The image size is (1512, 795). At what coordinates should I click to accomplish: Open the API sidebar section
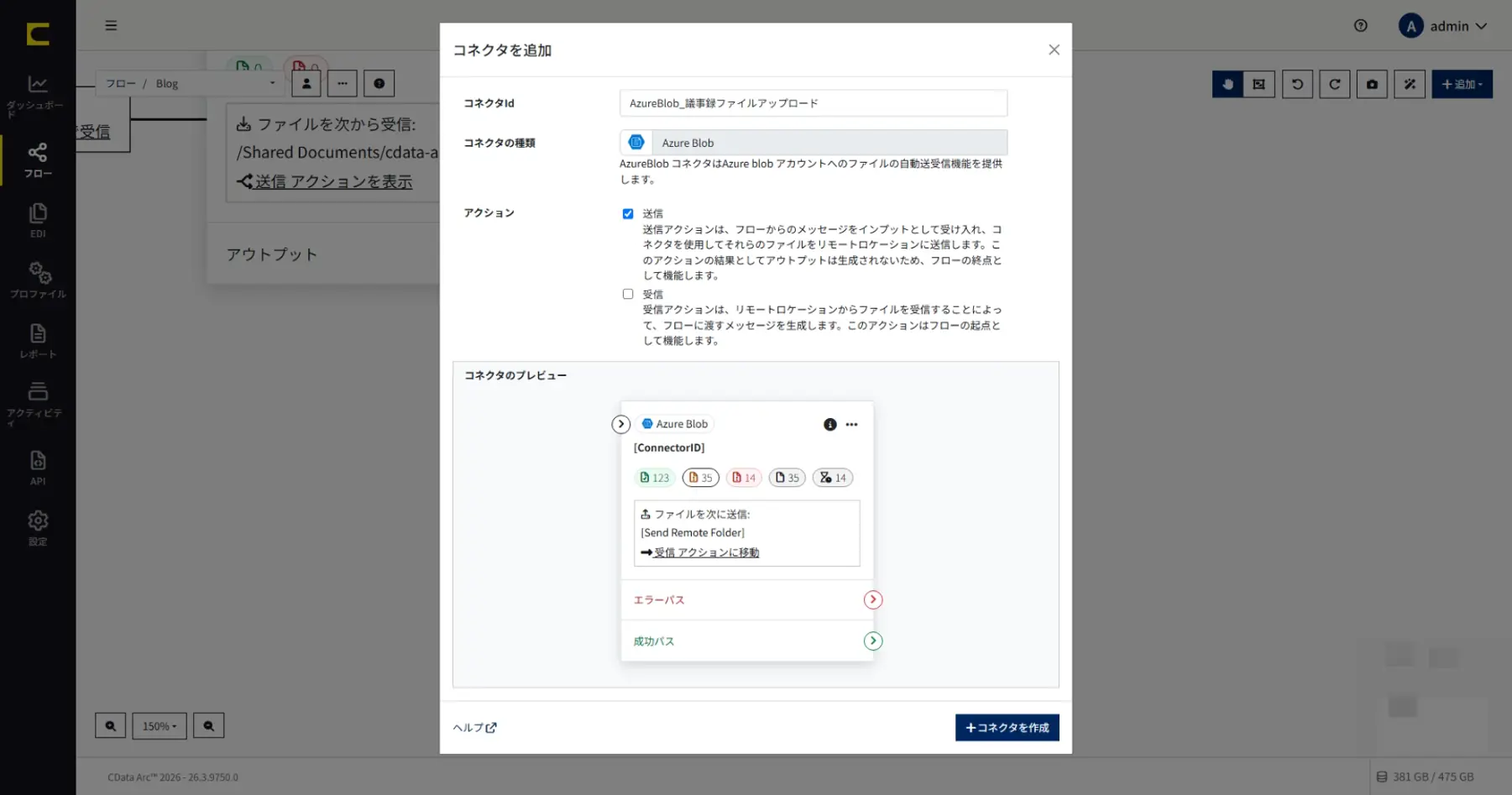tap(38, 468)
